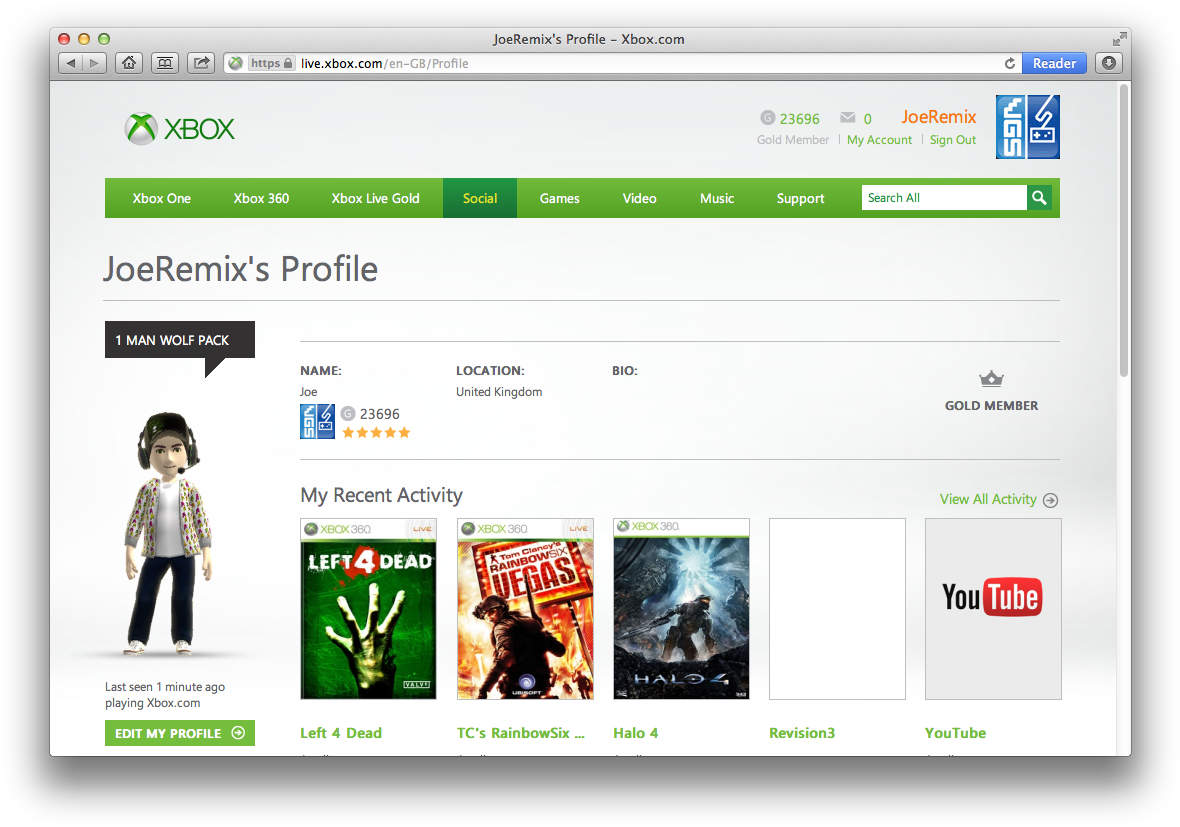Click the message count 0
The height and width of the screenshot is (827, 1180).
click(x=868, y=119)
